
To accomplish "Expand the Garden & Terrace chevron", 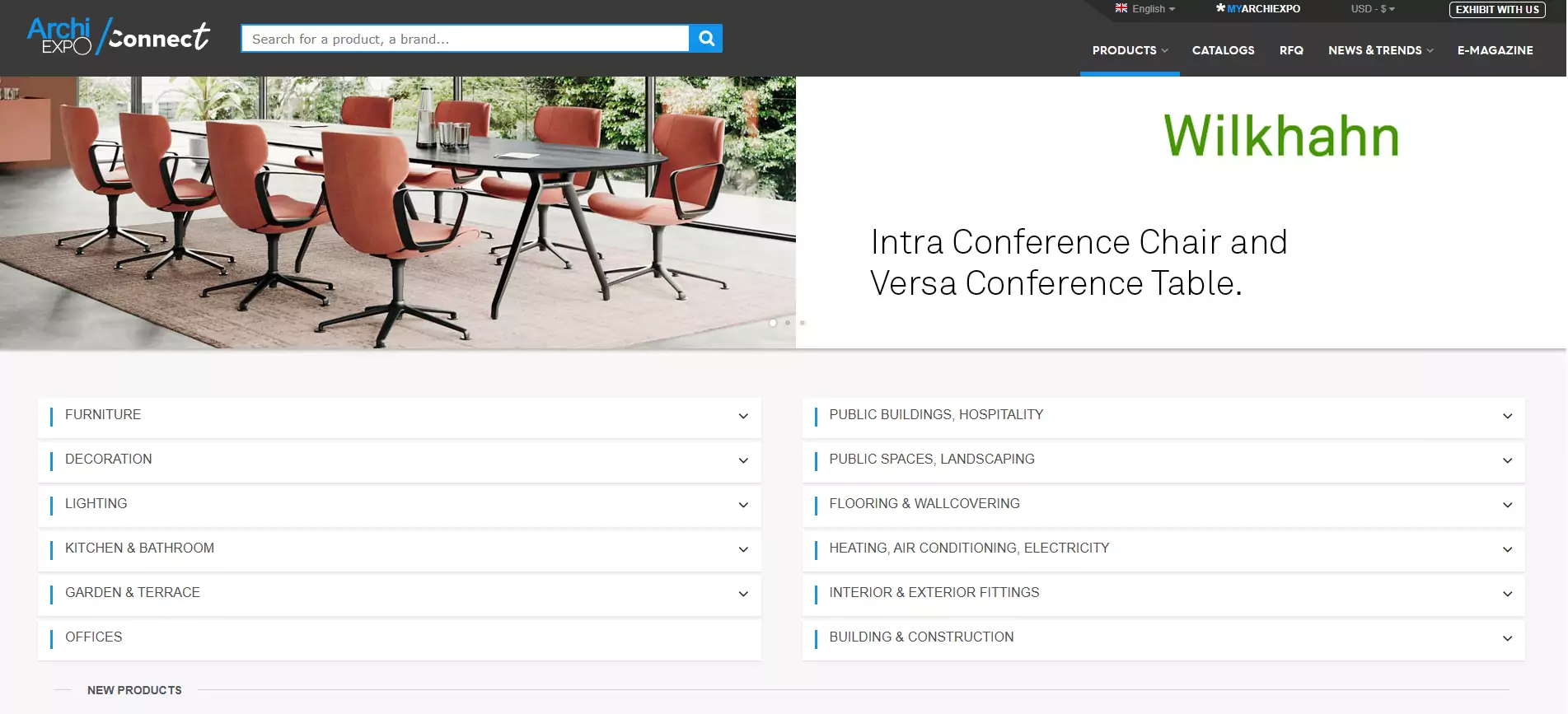I will [x=743, y=594].
